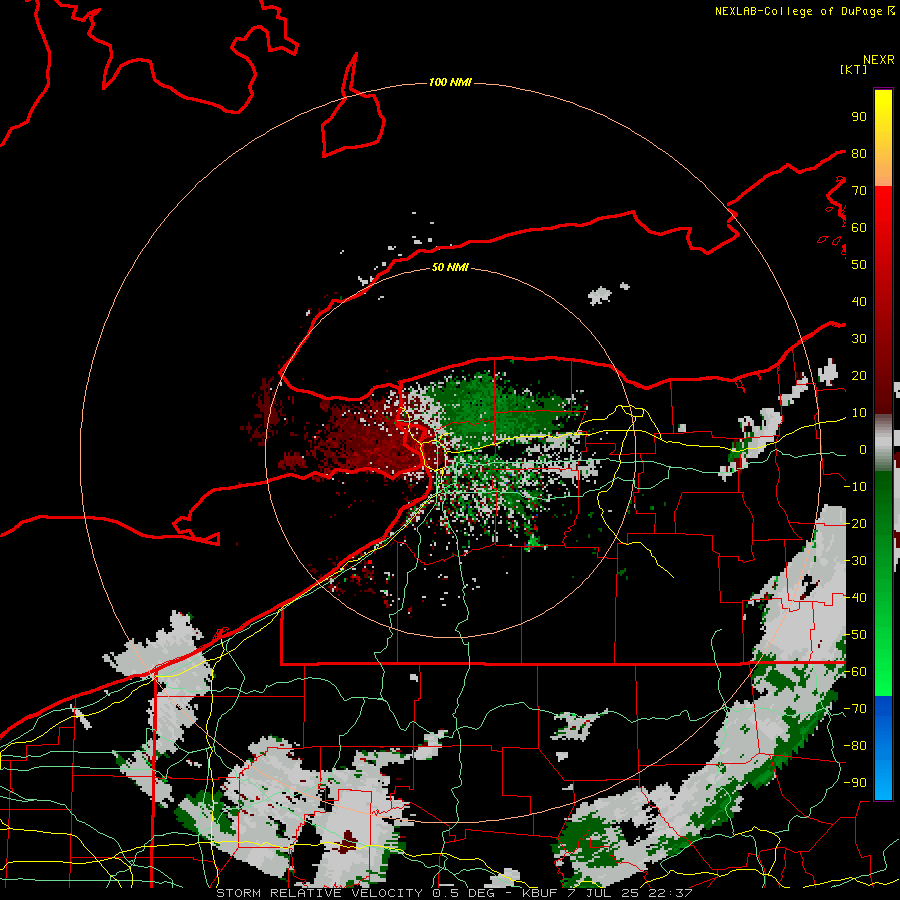Select the positive 10 knot scale label
The width and height of the screenshot is (900, 900).
tap(859, 413)
